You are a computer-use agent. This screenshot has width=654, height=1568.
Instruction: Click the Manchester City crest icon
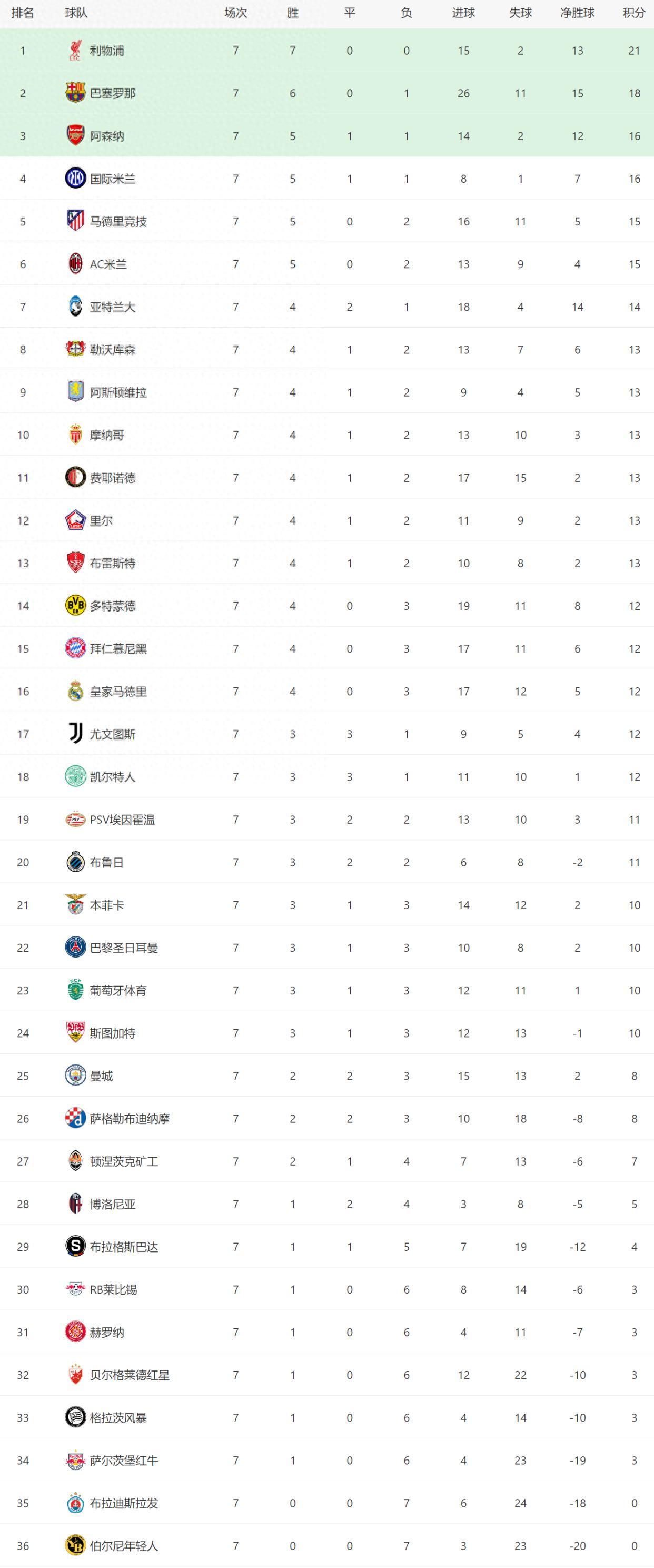(75, 1076)
